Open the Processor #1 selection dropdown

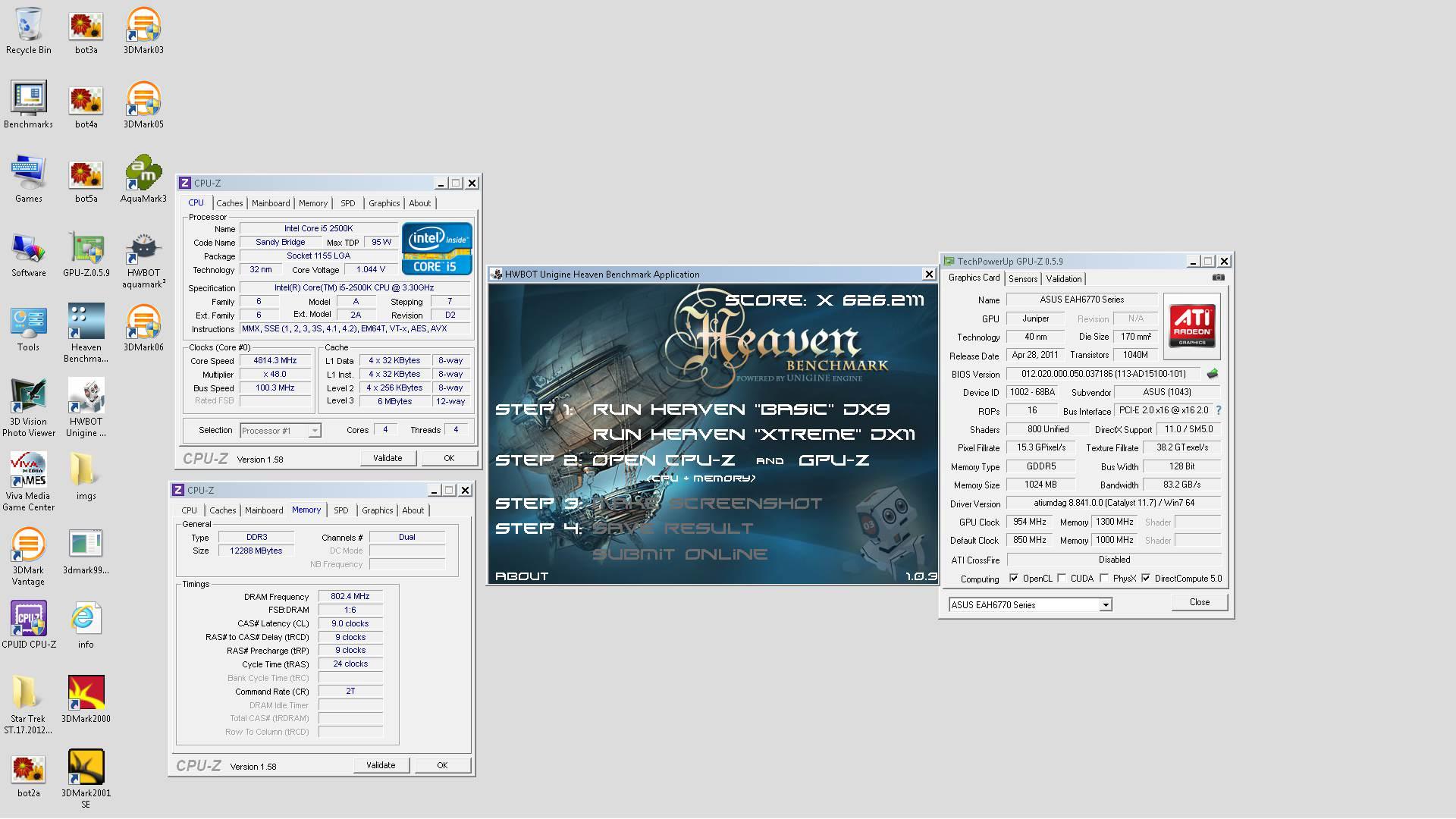281,431
